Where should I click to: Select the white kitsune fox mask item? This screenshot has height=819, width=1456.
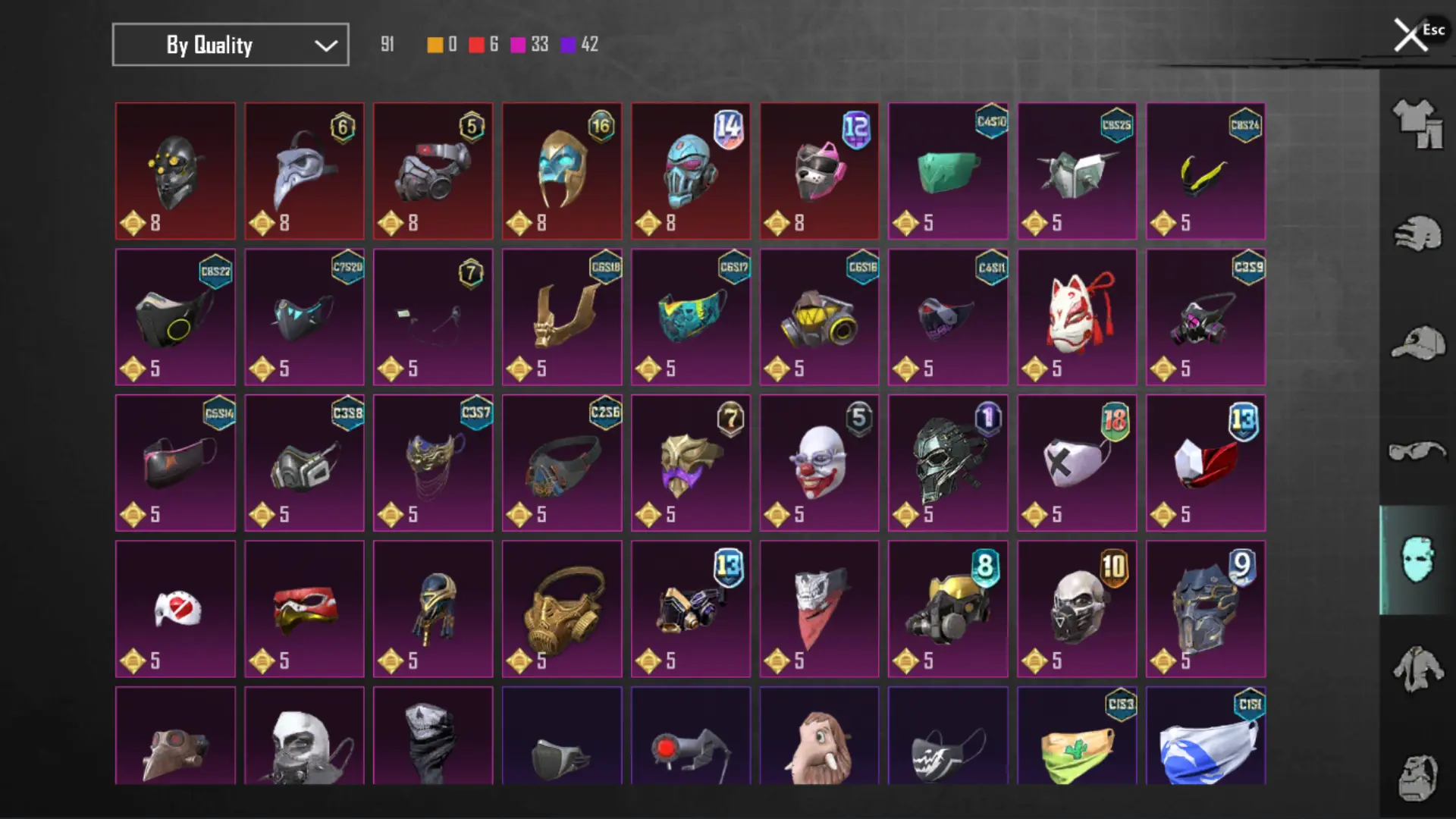point(1077,317)
